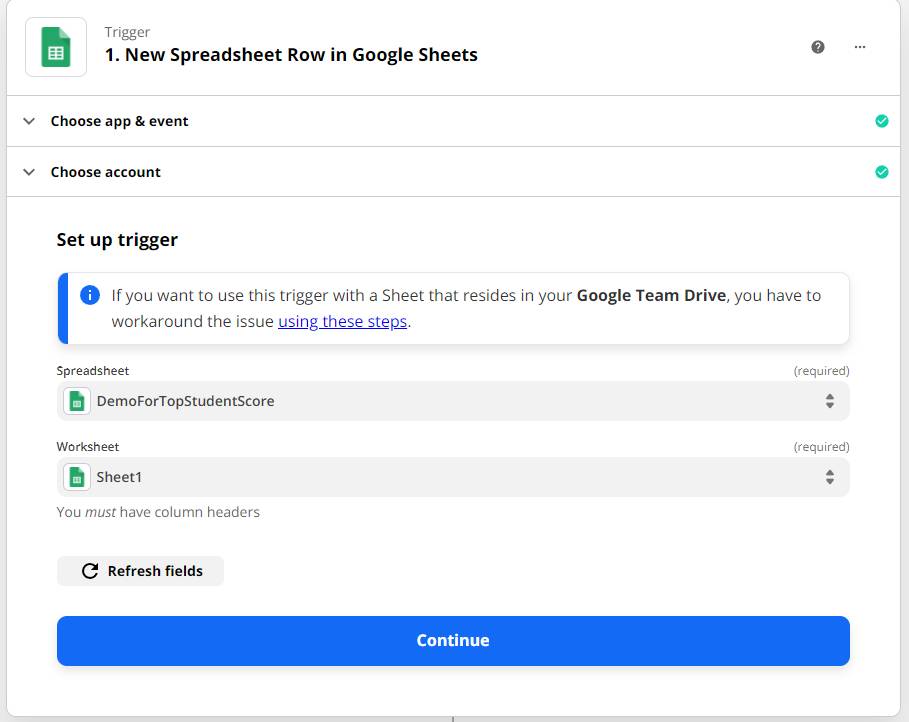Click the 'Worksheet' field label

pyautogui.click(x=88, y=447)
